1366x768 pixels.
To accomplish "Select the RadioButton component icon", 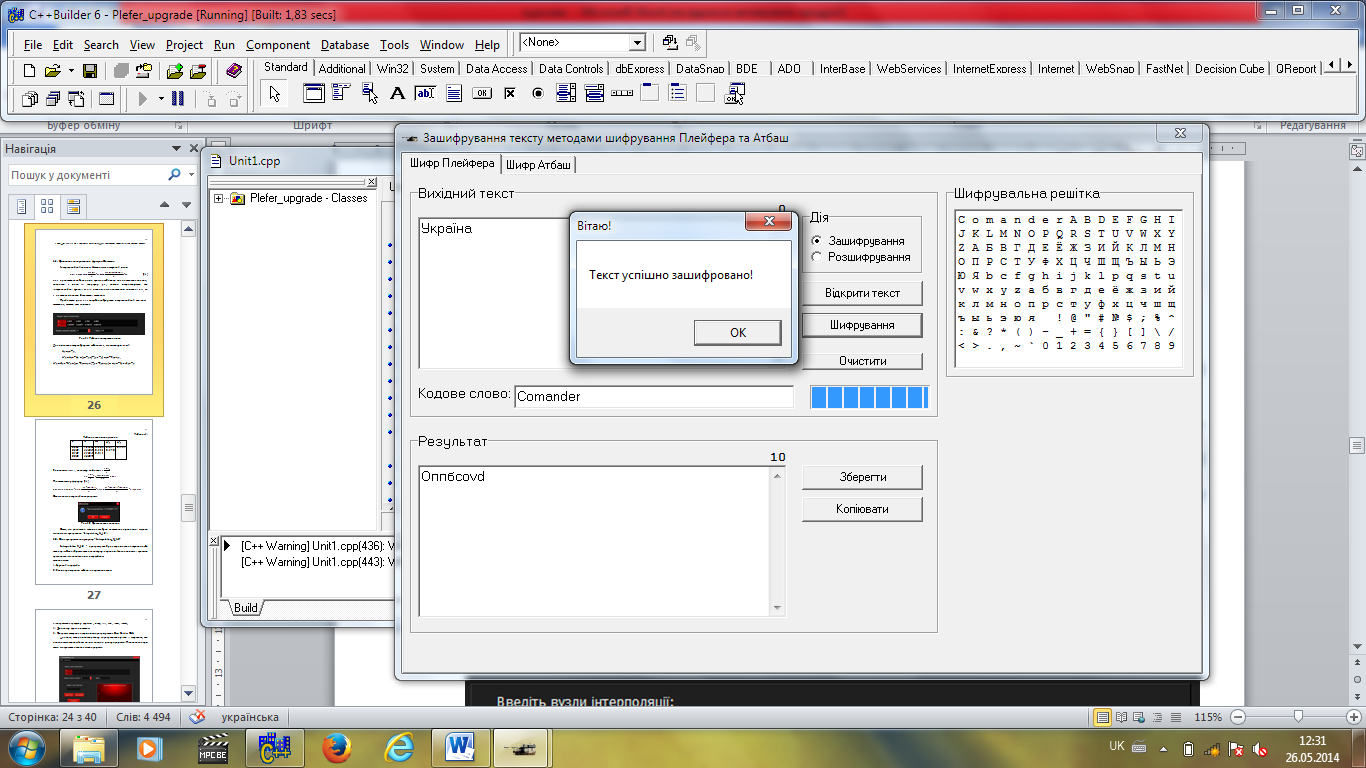I will click(x=537, y=93).
